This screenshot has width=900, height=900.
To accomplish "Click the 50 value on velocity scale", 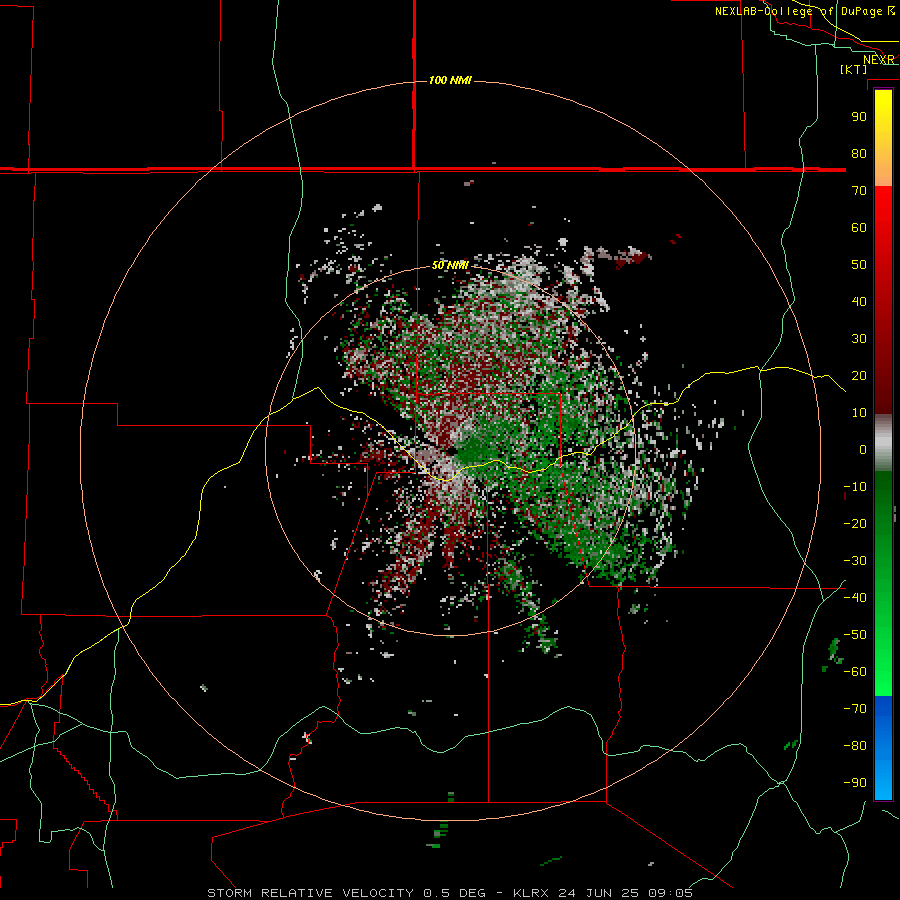I will coord(859,265).
